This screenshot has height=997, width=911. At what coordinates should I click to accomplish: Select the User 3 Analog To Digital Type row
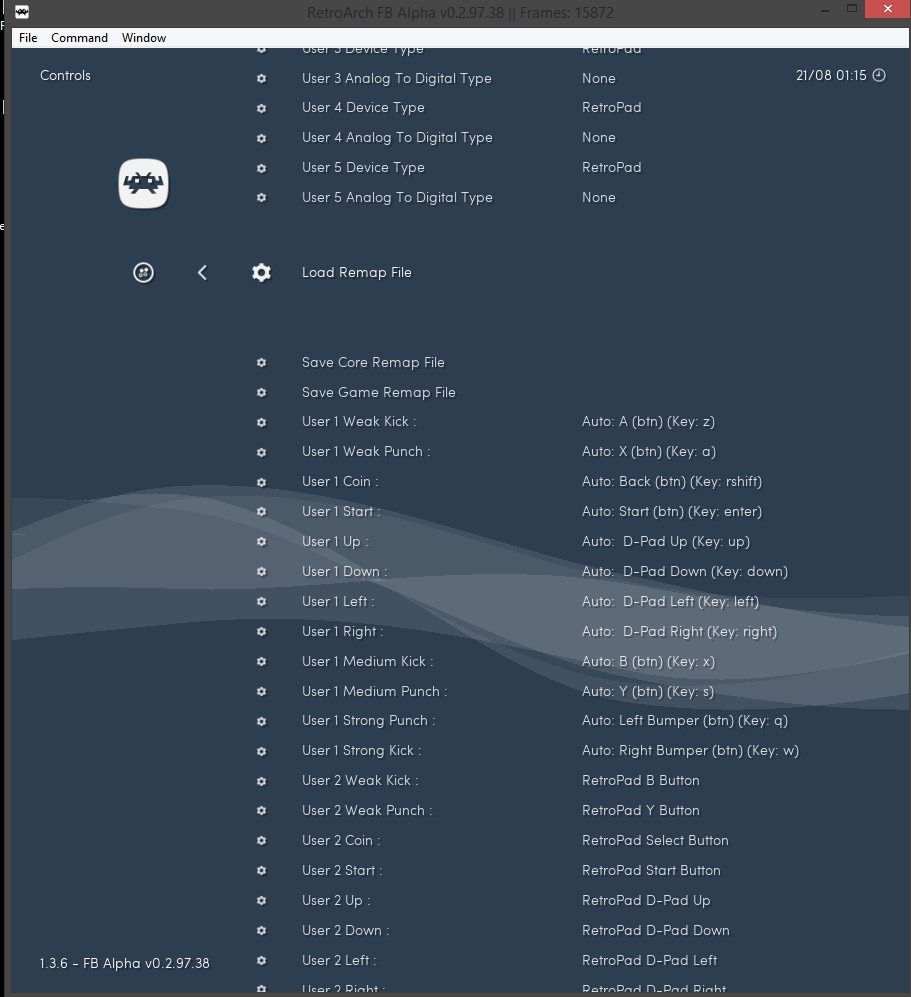[397, 79]
